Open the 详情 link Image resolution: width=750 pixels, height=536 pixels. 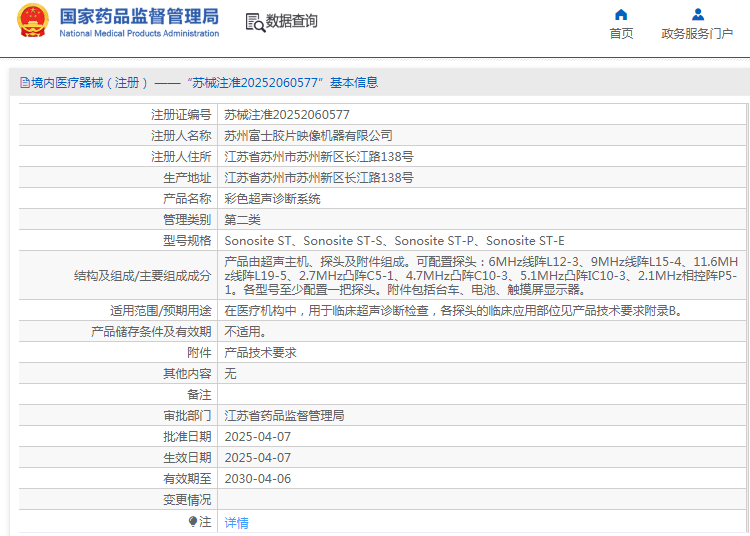pos(236,523)
